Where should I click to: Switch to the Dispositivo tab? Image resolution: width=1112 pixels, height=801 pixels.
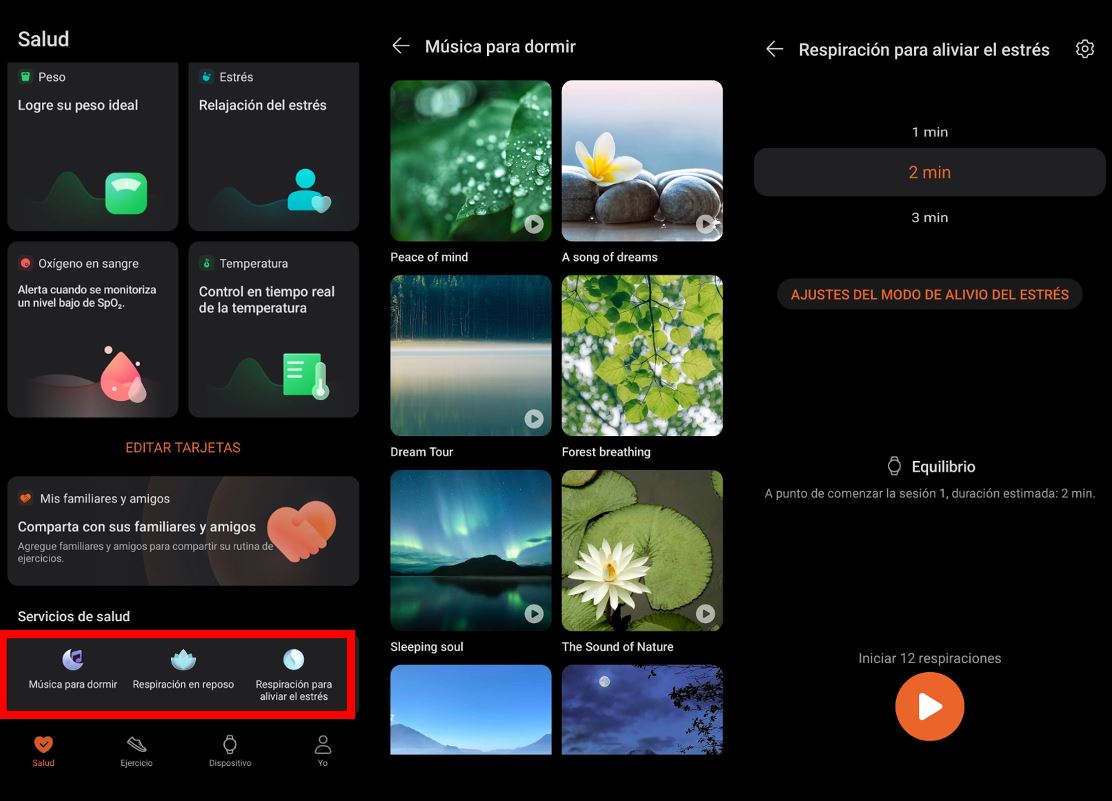pyautogui.click(x=230, y=751)
